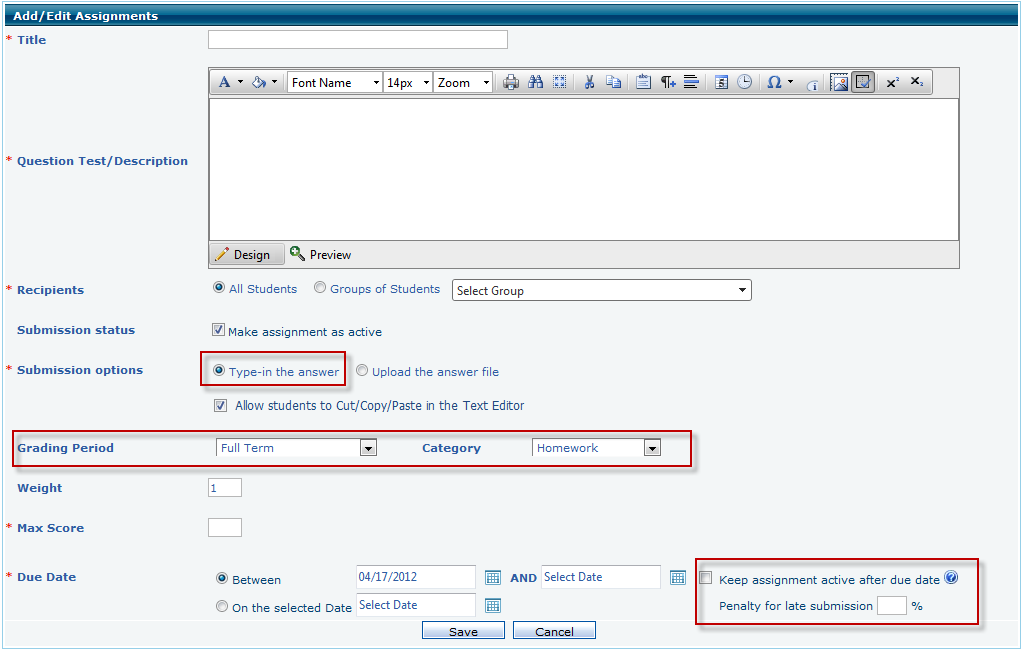Select Upload the answer file option
The height and width of the screenshot is (669, 1024).
point(362,371)
